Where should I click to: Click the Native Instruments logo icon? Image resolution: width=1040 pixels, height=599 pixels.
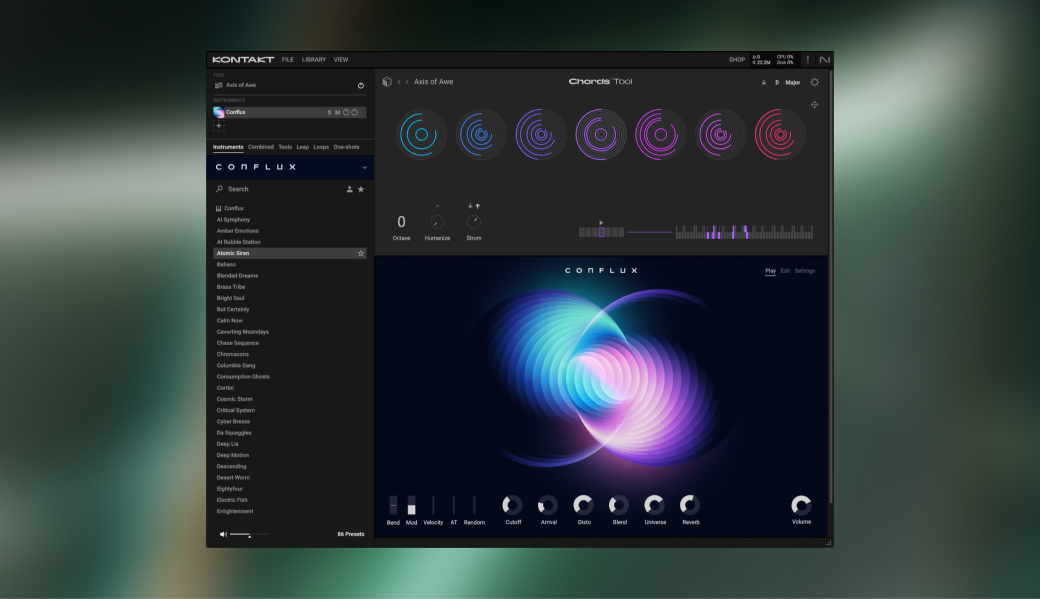coord(824,60)
